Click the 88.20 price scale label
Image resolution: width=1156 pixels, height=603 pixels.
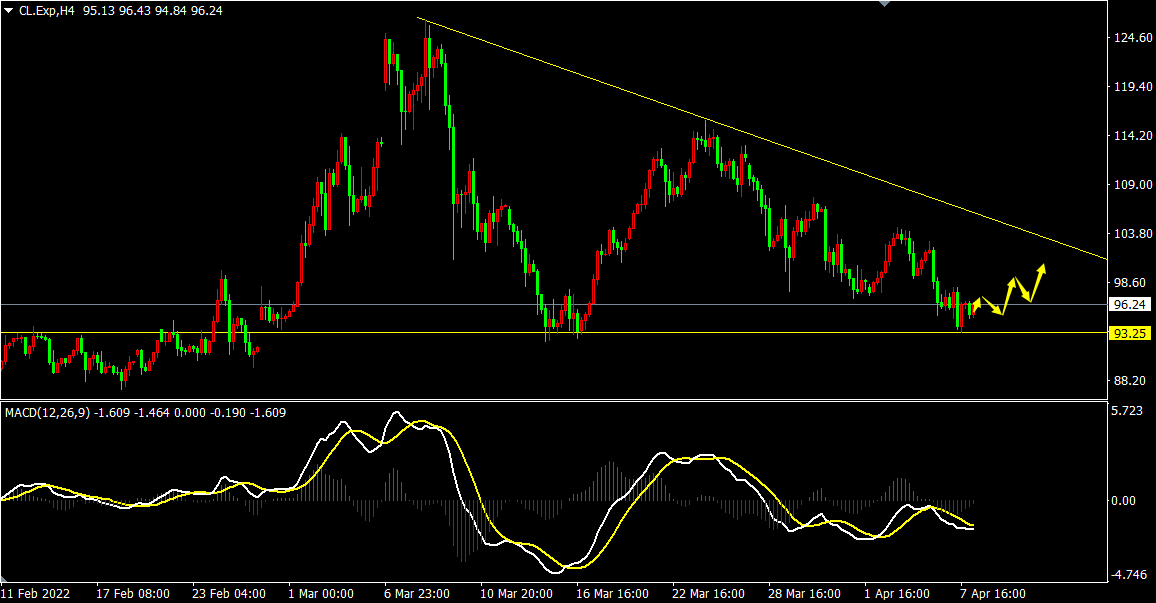[1129, 381]
